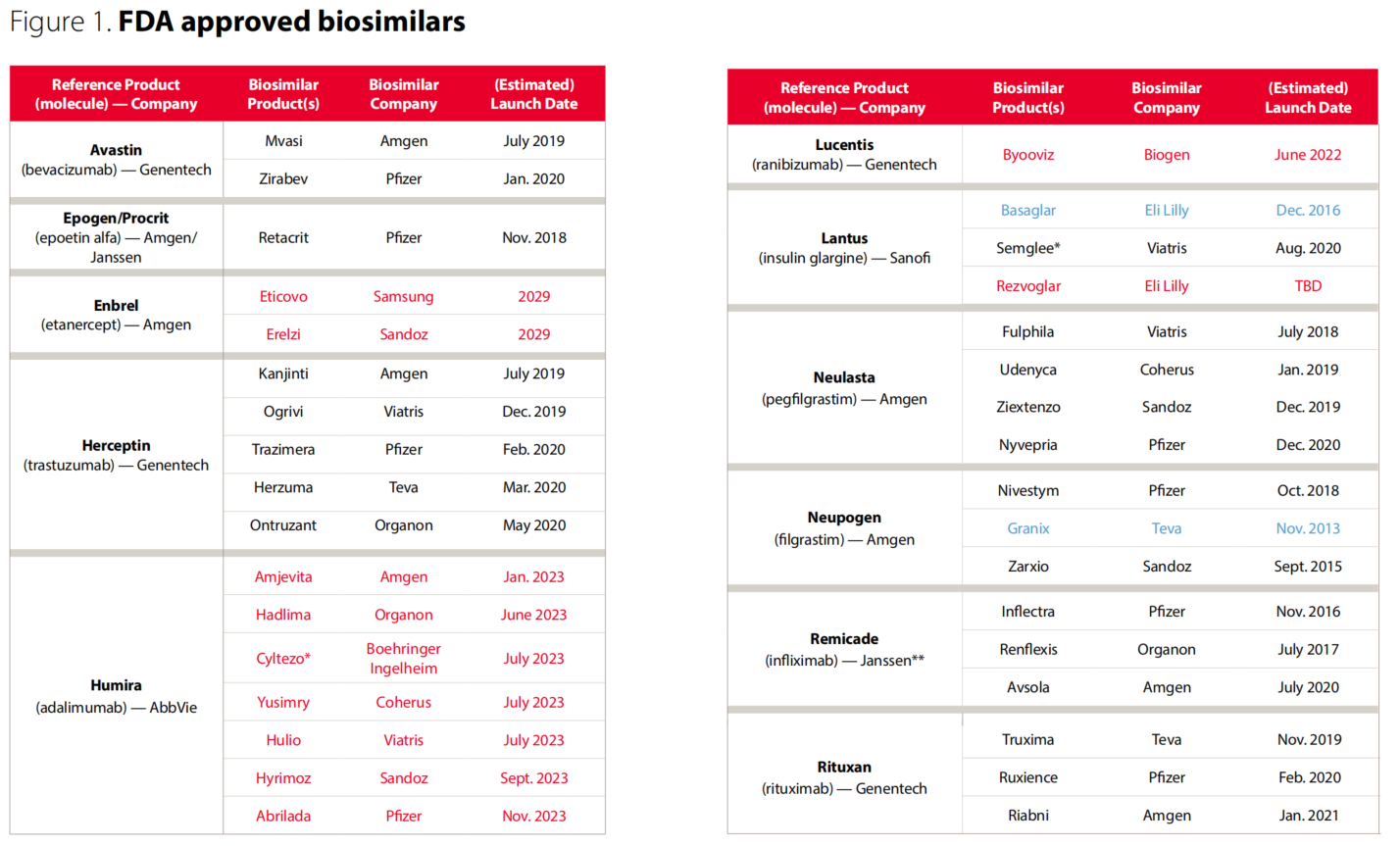
Task: Click the Boehringer Ingelheim company cell
Action: coord(404,658)
